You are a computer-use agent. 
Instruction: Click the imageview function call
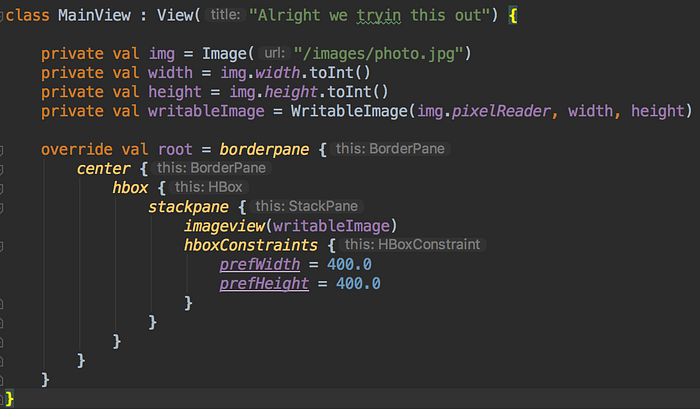[x=225, y=226]
